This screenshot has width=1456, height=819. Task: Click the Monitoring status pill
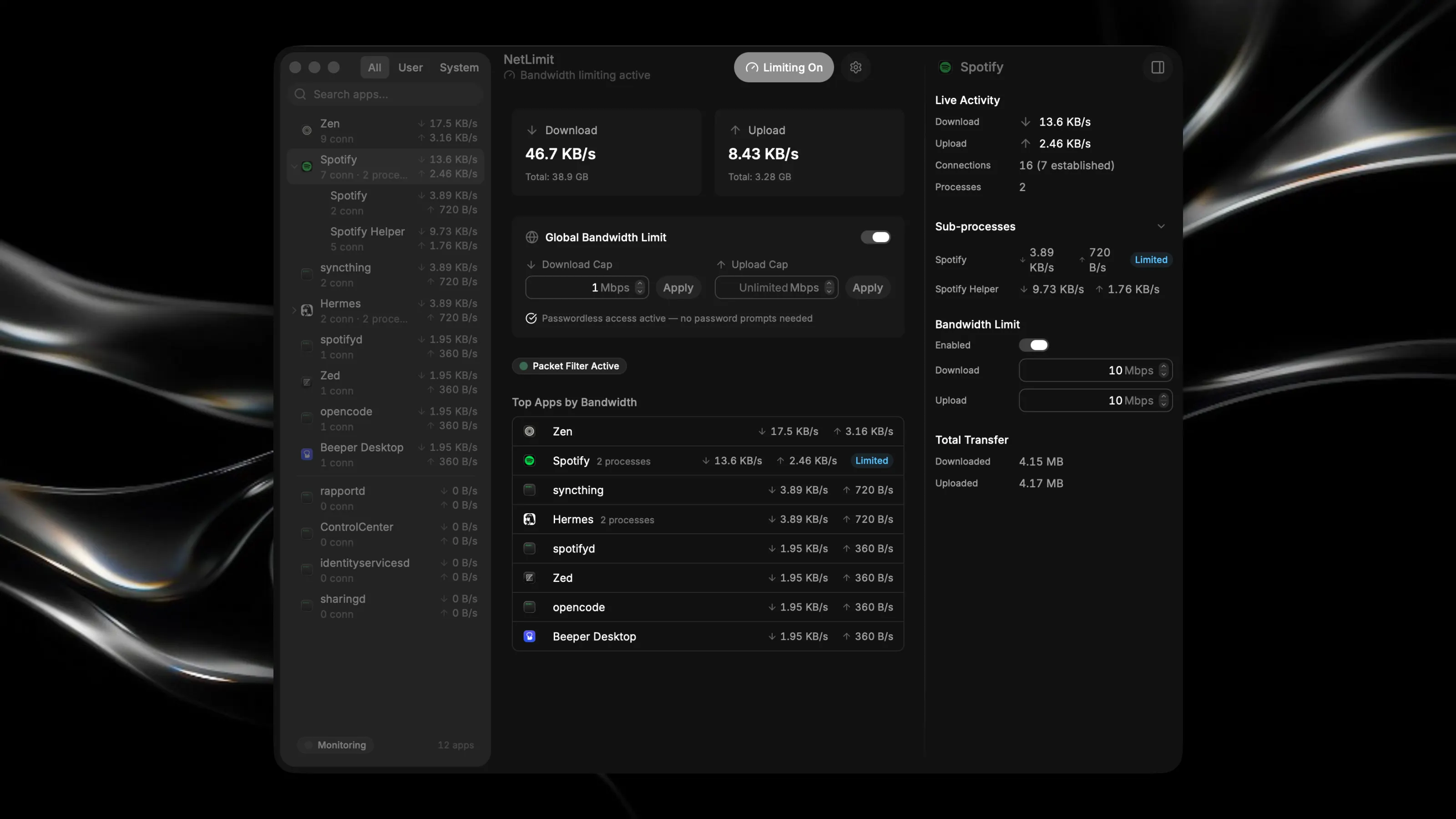(335, 745)
